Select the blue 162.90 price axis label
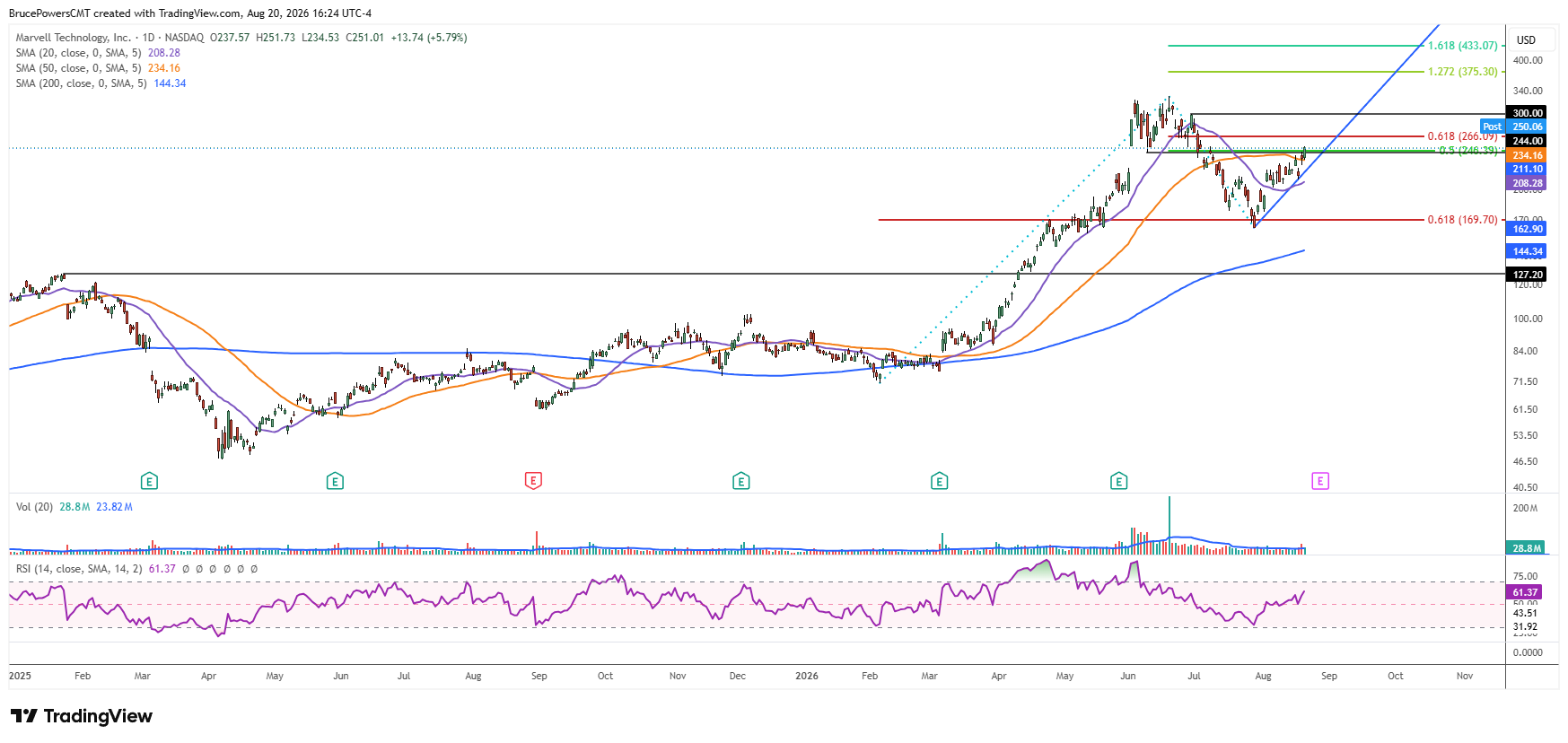Viewport: 1568px width, 743px height. coord(1526,229)
